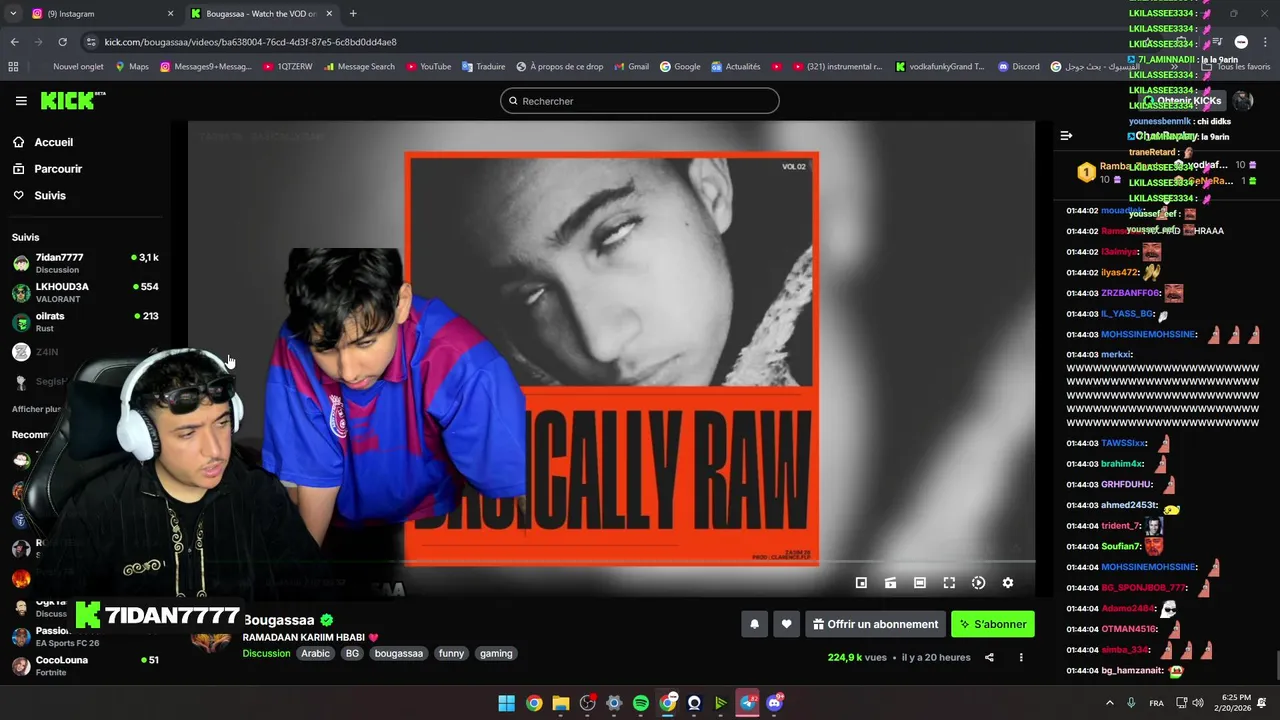Enable picture-in-picture on video player
1280x720 pixels.
(x=861, y=583)
